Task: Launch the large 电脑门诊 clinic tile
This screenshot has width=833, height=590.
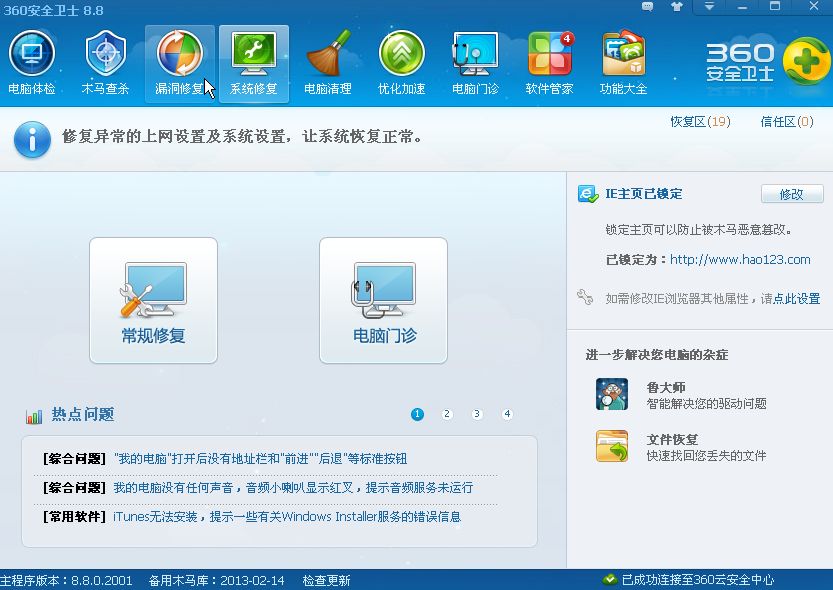Action: pyautogui.click(x=384, y=301)
